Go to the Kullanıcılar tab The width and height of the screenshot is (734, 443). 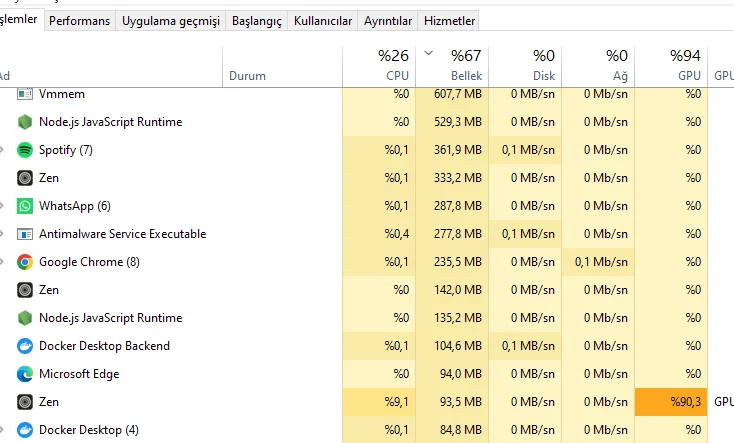(323, 21)
